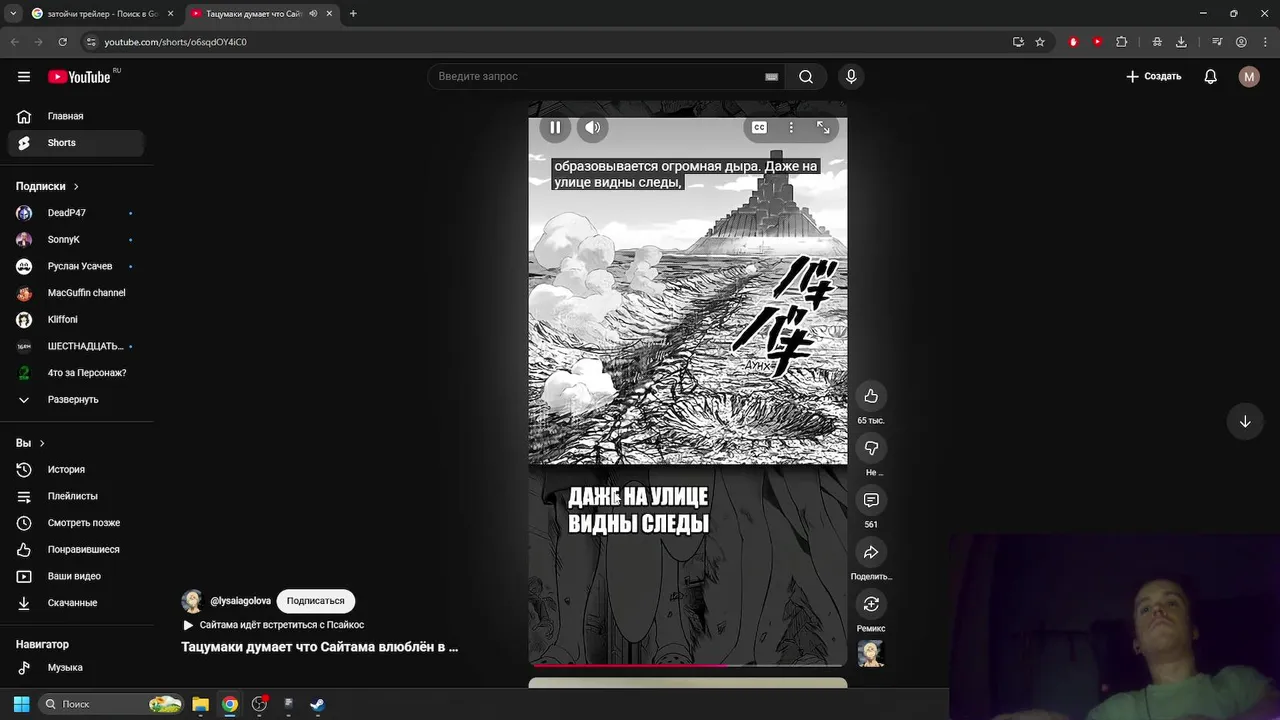Open the browser extensions puzzle icon

coord(1121,42)
